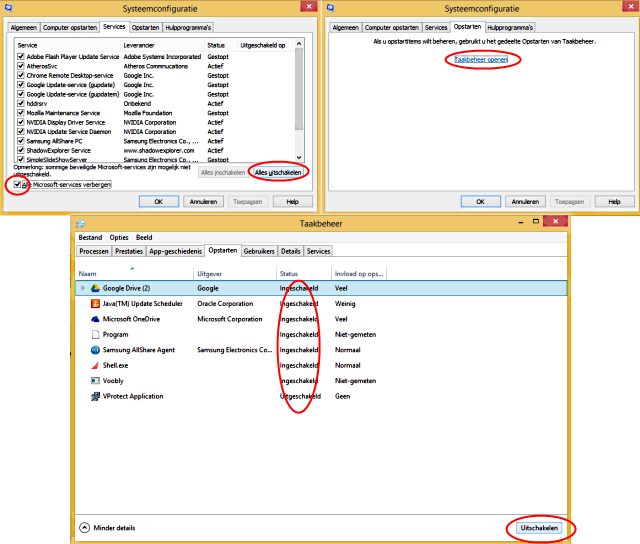The image size is (640, 544).
Task: Click the blank Program file icon
Action: point(95,335)
